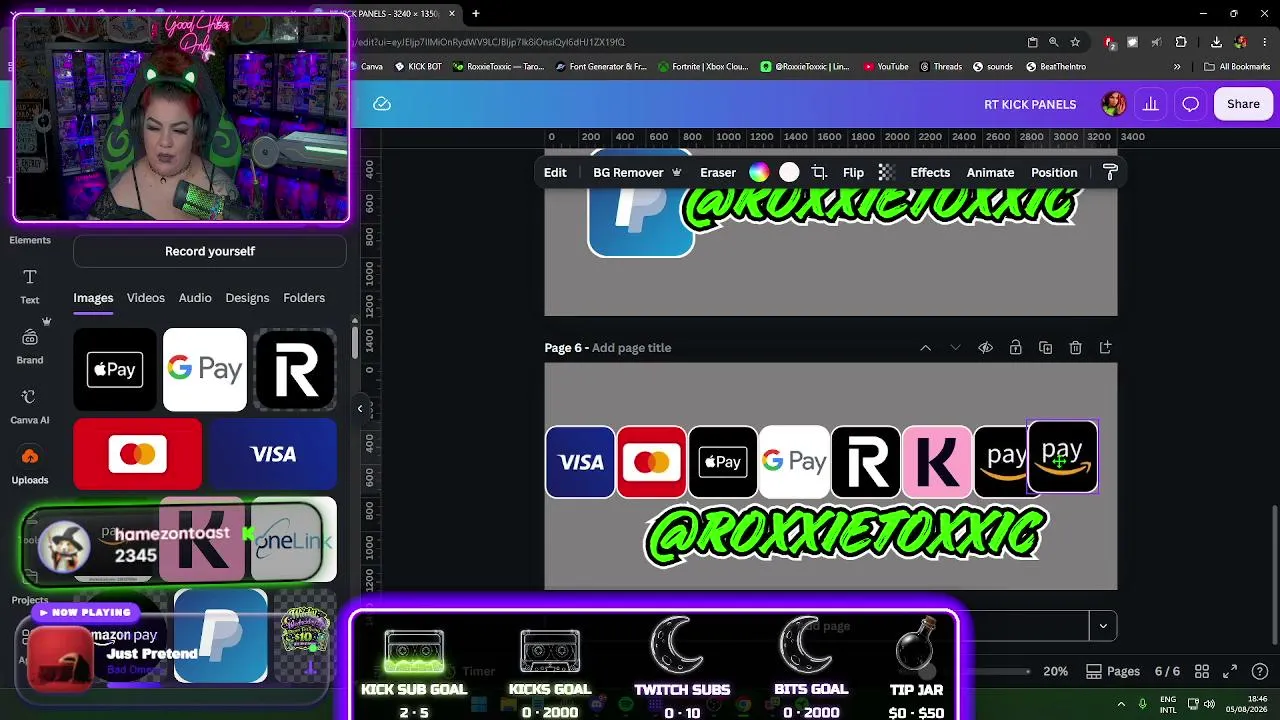1280x720 pixels.
Task: Select the VISA upload thumbnail
Action: (273, 454)
